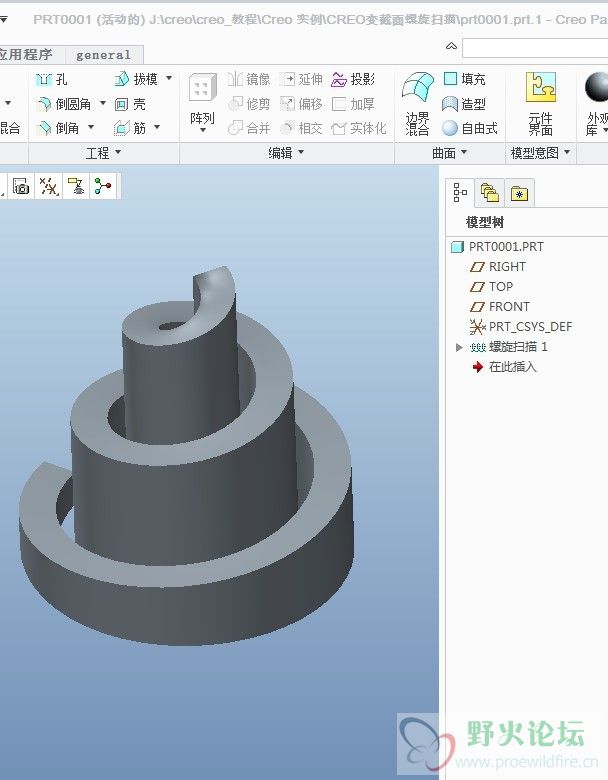Toggle annotation display icon in graphics toolbar
Viewport: 608px width, 780px height.
coord(76,187)
